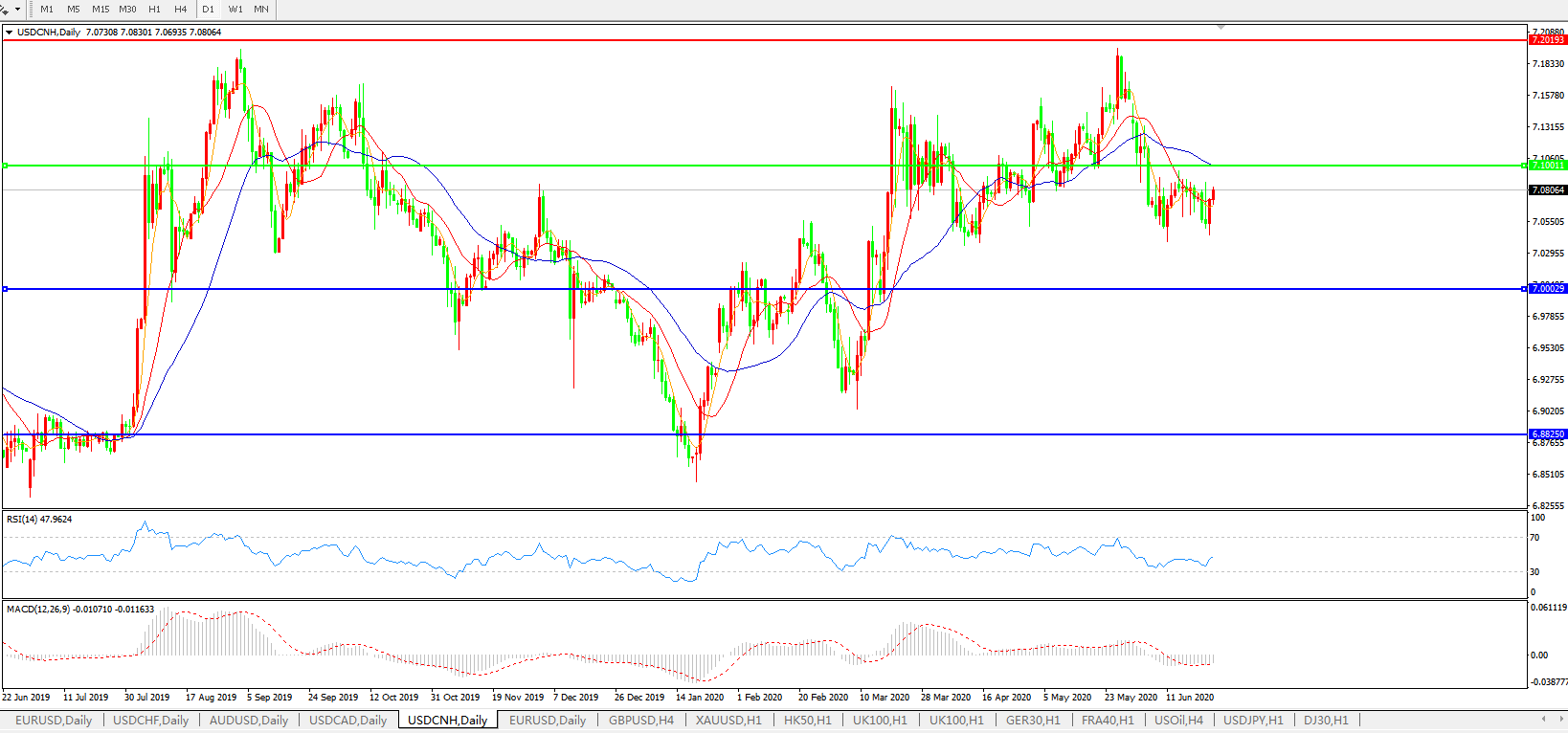Select the W1 weekly timeframe
This screenshot has height=733, width=1568.
pos(235,10)
